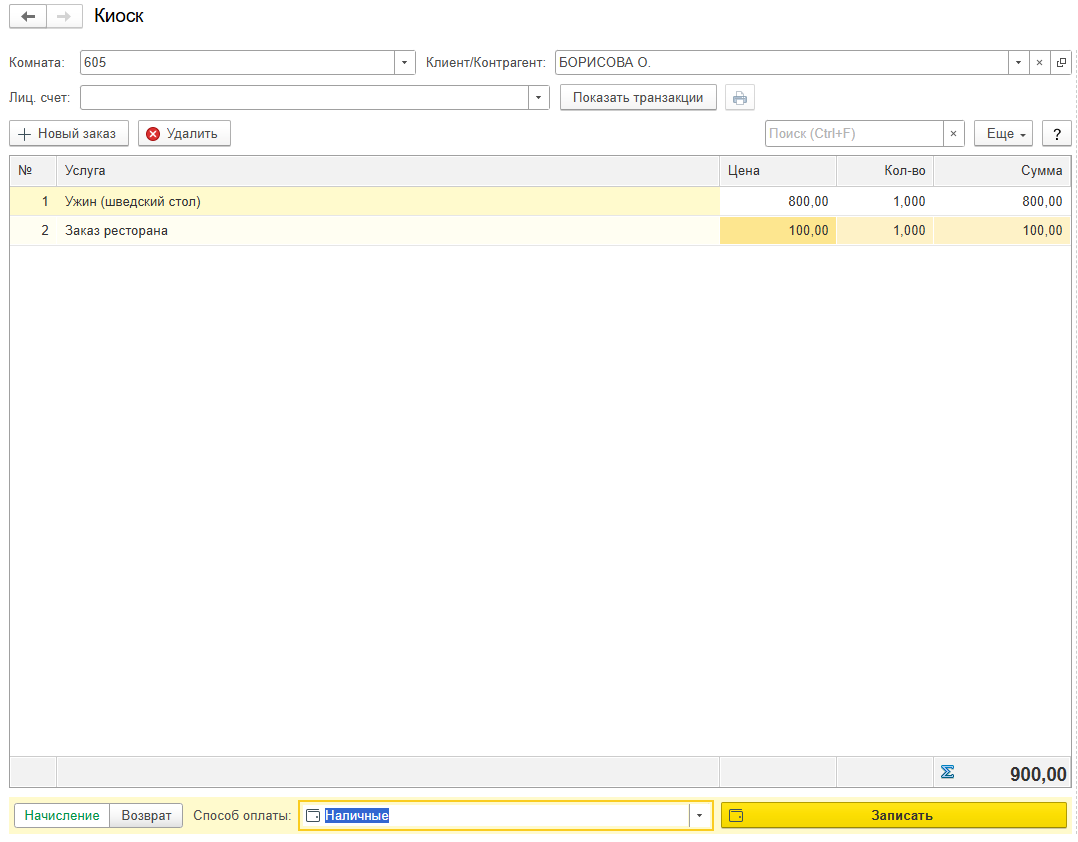Click Показать транзакции
This screenshot has width=1078, height=842.
pos(638,98)
